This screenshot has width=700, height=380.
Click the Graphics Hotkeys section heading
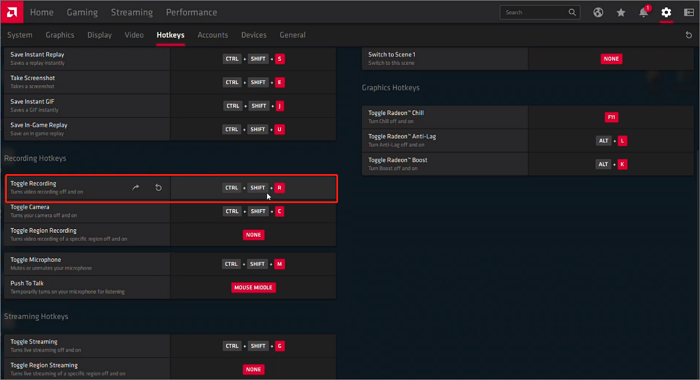point(391,88)
